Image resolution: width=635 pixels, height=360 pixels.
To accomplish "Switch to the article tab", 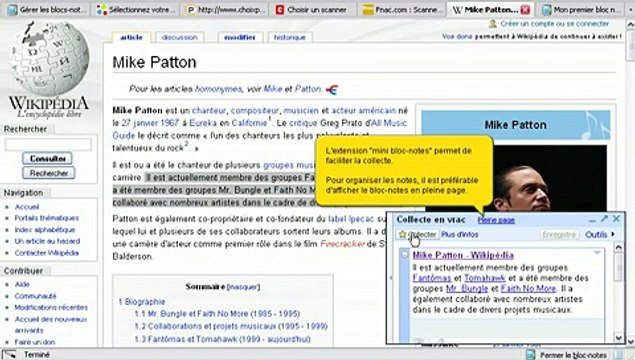I will [x=131, y=37].
